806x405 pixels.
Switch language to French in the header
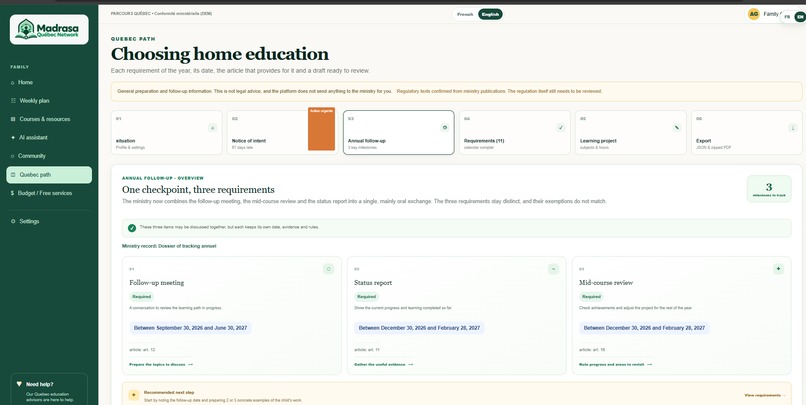[x=465, y=14]
